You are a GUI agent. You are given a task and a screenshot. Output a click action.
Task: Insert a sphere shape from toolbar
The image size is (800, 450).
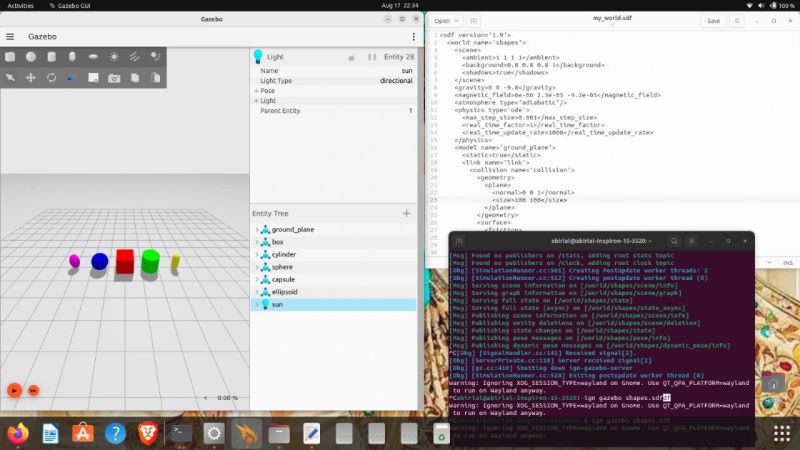coord(31,57)
